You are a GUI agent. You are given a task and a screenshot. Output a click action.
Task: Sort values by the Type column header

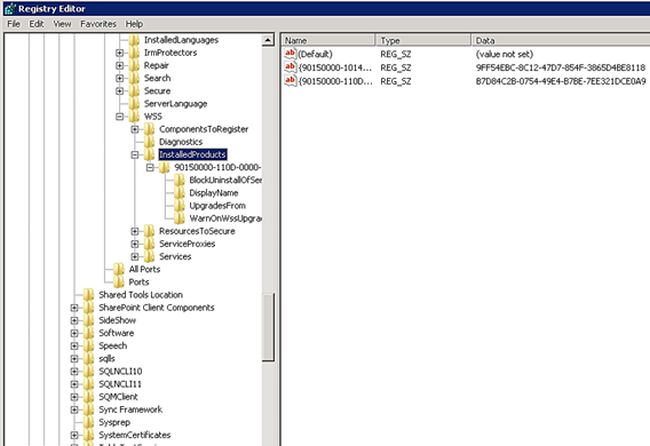(x=423, y=40)
